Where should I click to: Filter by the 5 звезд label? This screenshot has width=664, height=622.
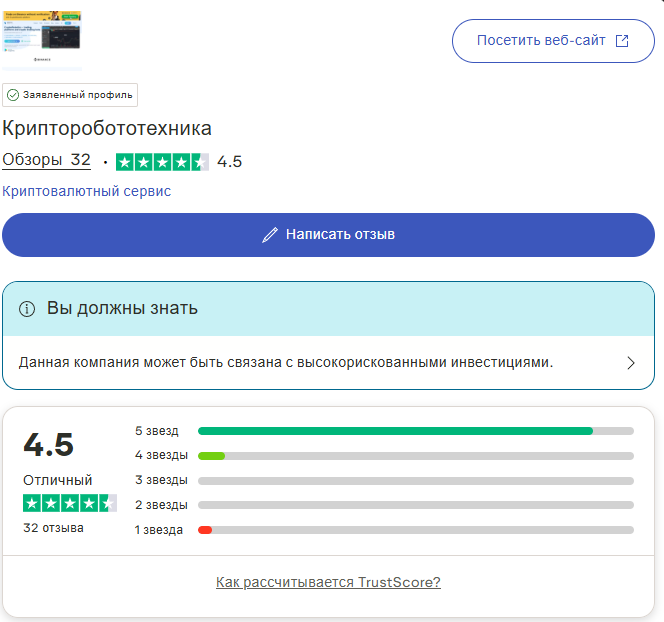[157, 431]
